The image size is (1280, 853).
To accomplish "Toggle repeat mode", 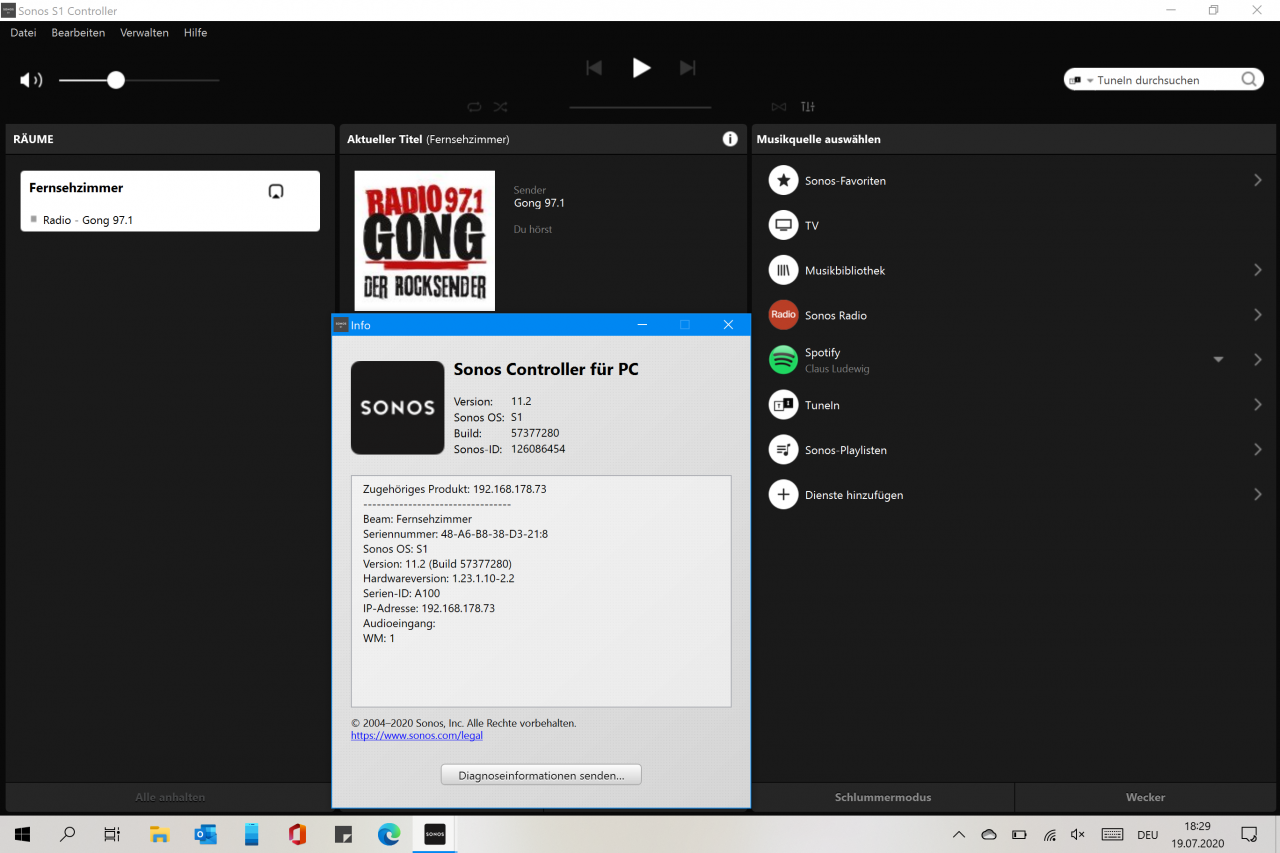I will pos(474,107).
